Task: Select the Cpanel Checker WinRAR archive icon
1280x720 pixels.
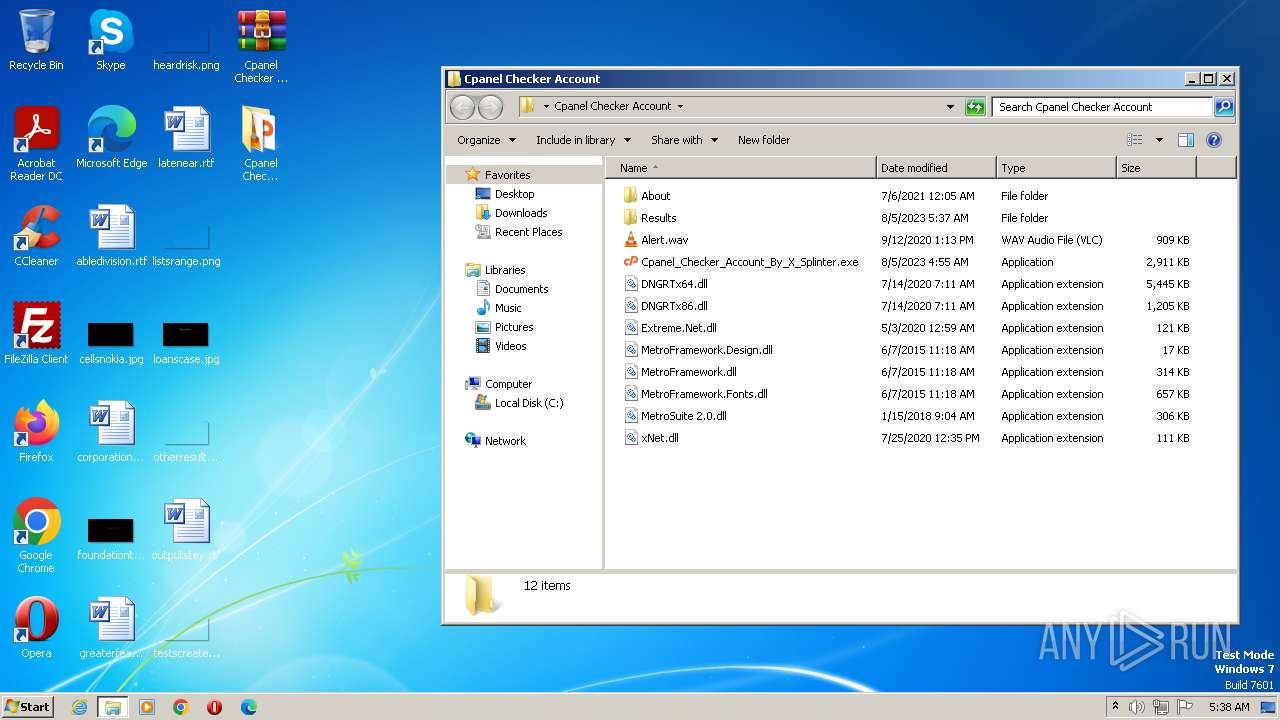Action: tap(261, 46)
